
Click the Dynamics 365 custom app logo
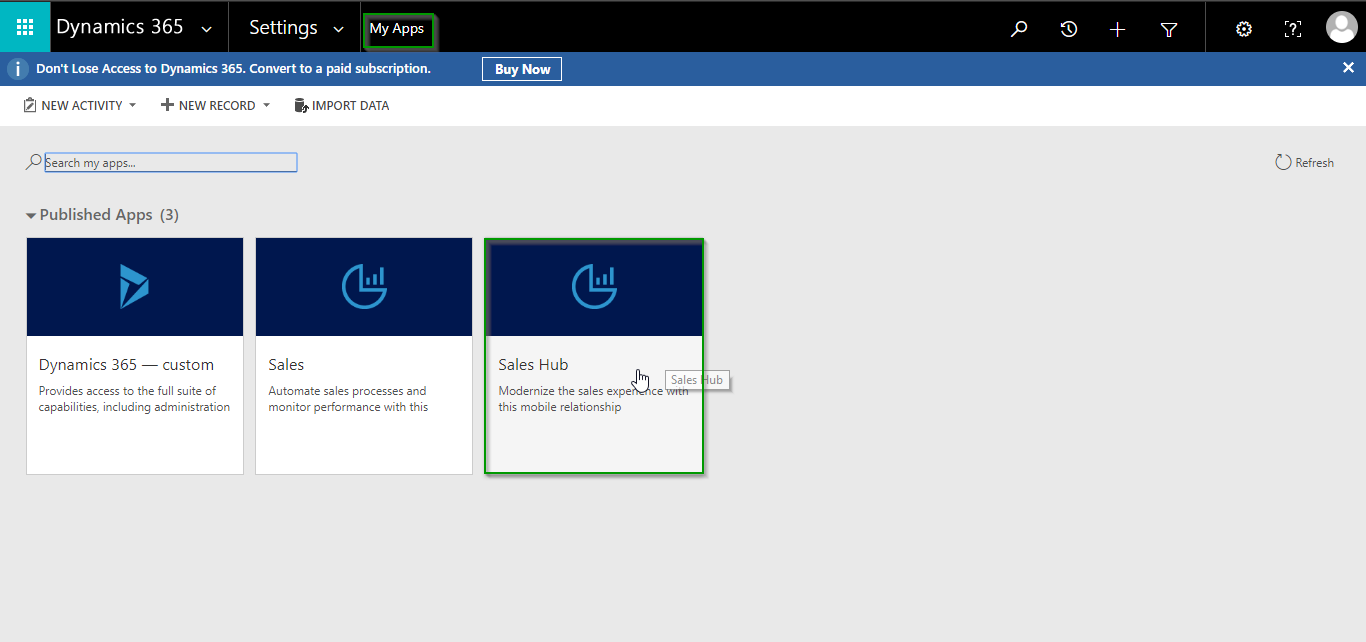pyautogui.click(x=135, y=286)
